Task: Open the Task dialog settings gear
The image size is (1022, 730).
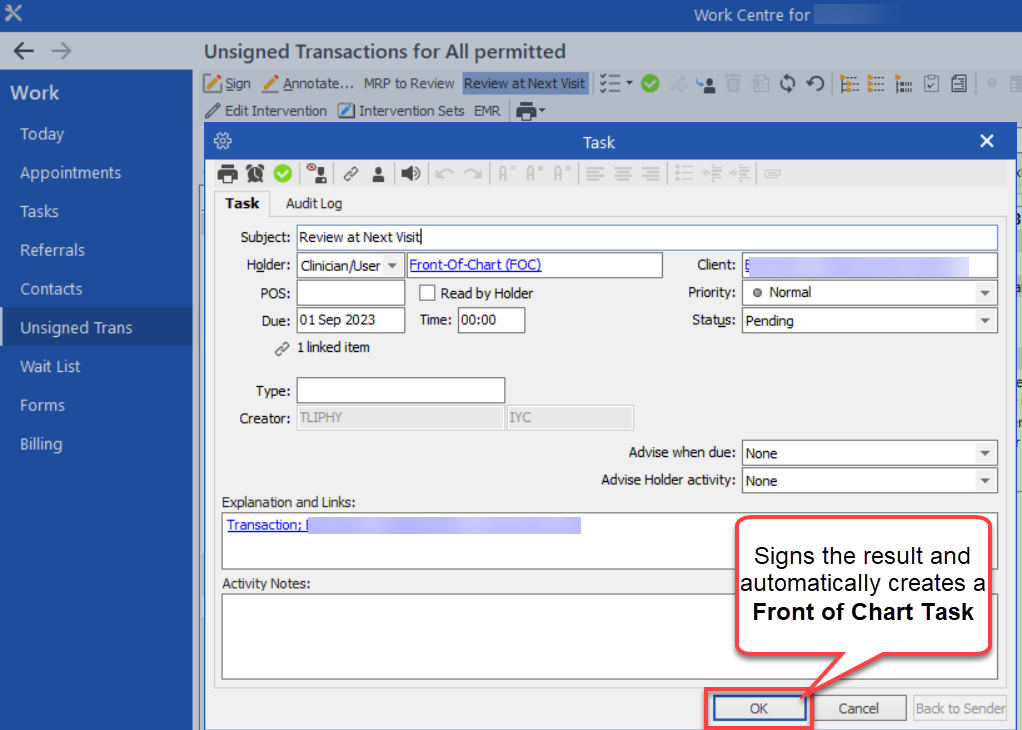Action: point(223,141)
